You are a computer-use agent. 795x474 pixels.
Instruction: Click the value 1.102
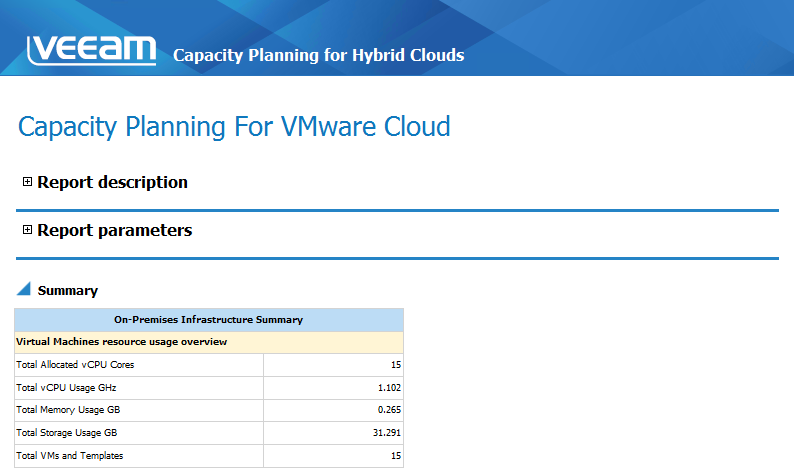click(389, 388)
